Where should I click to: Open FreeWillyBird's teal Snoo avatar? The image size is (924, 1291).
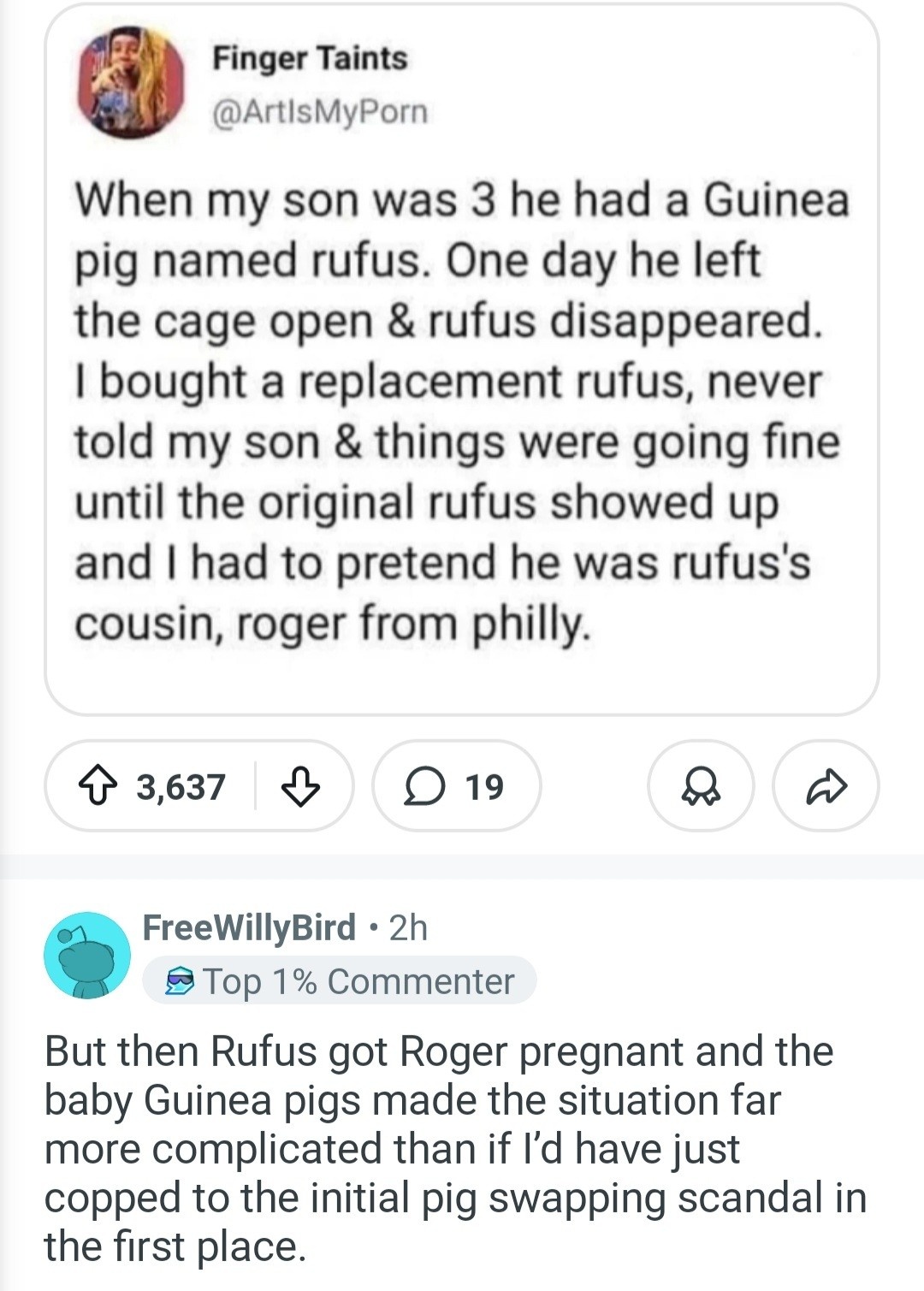click(87, 956)
